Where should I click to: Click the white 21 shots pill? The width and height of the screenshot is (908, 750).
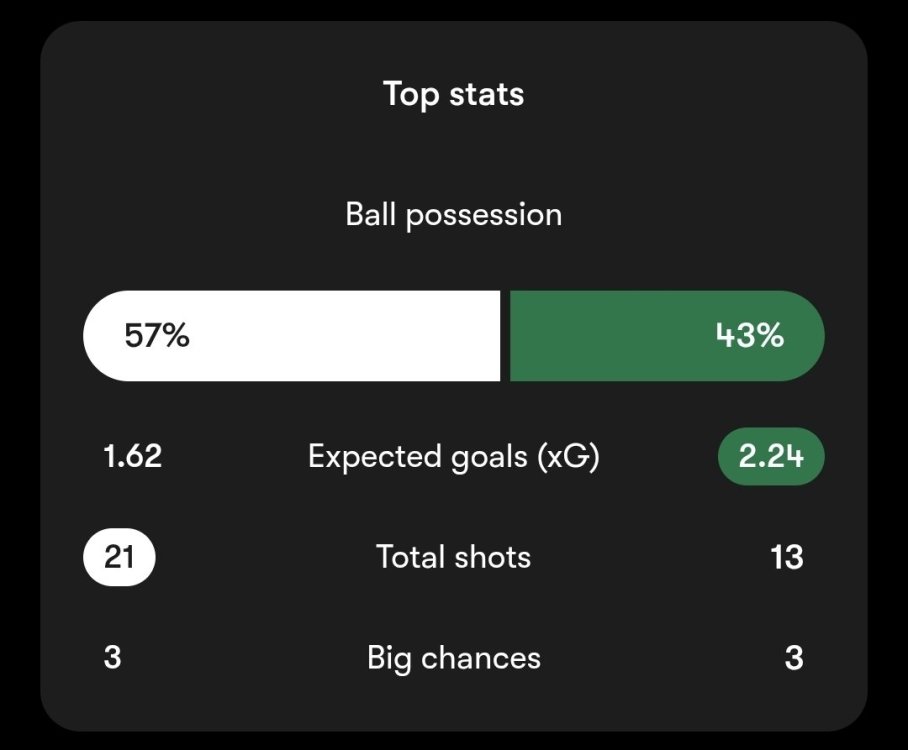click(119, 556)
